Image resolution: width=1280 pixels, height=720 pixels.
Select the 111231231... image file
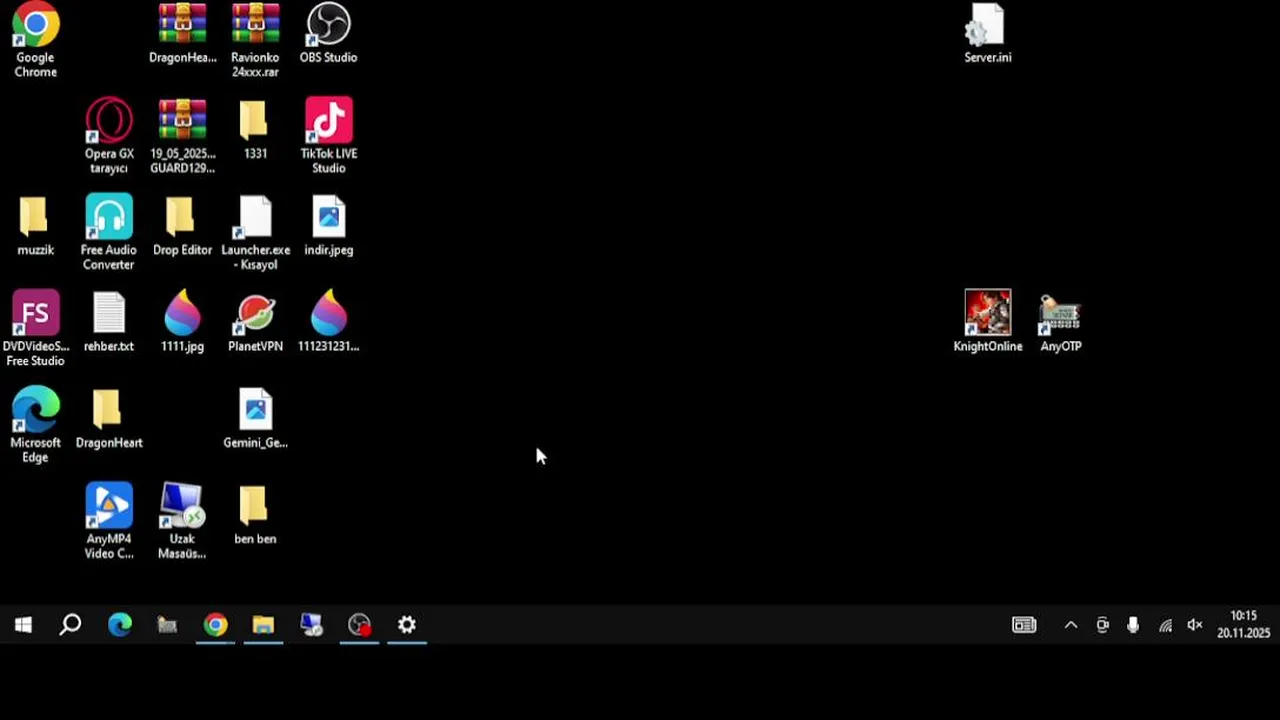328,322
